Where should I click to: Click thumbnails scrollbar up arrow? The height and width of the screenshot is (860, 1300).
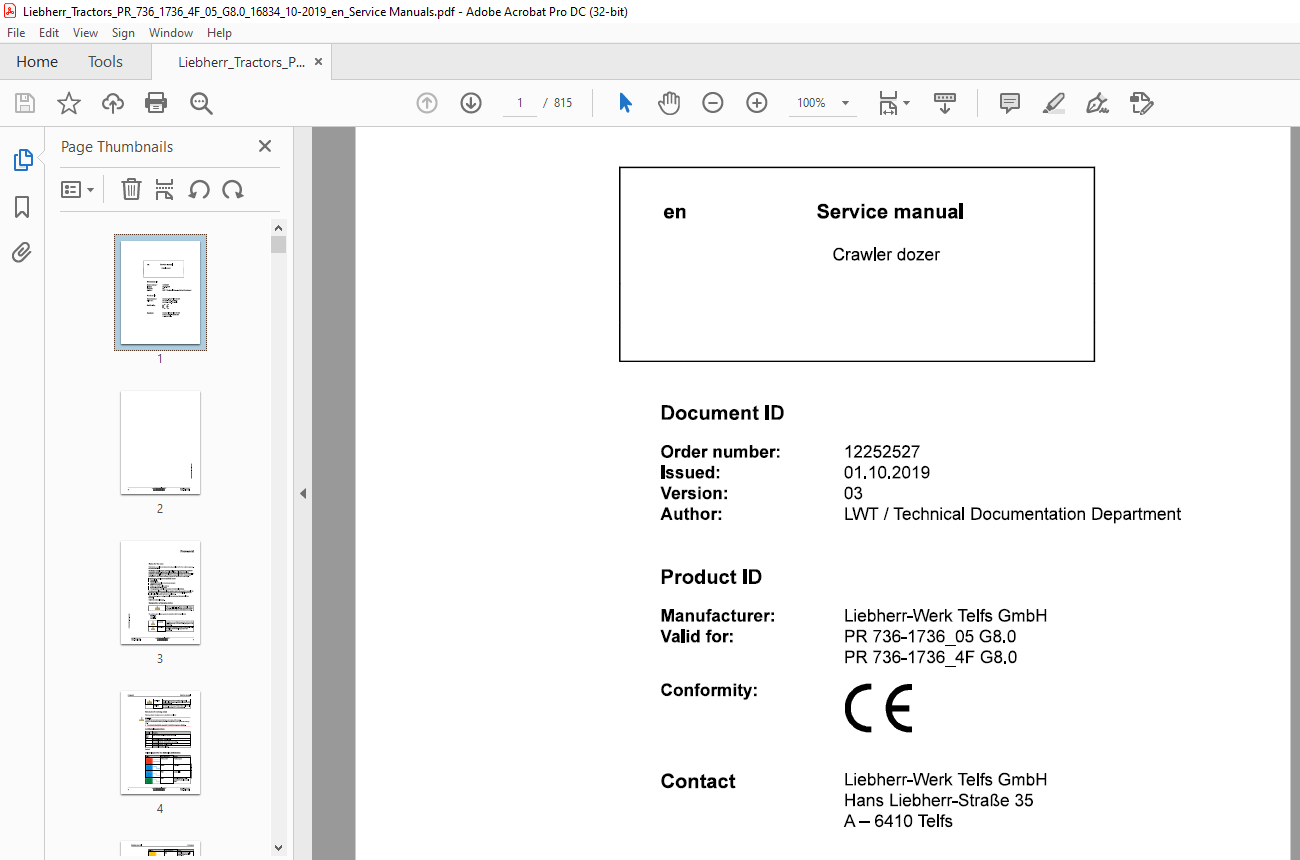[278, 228]
